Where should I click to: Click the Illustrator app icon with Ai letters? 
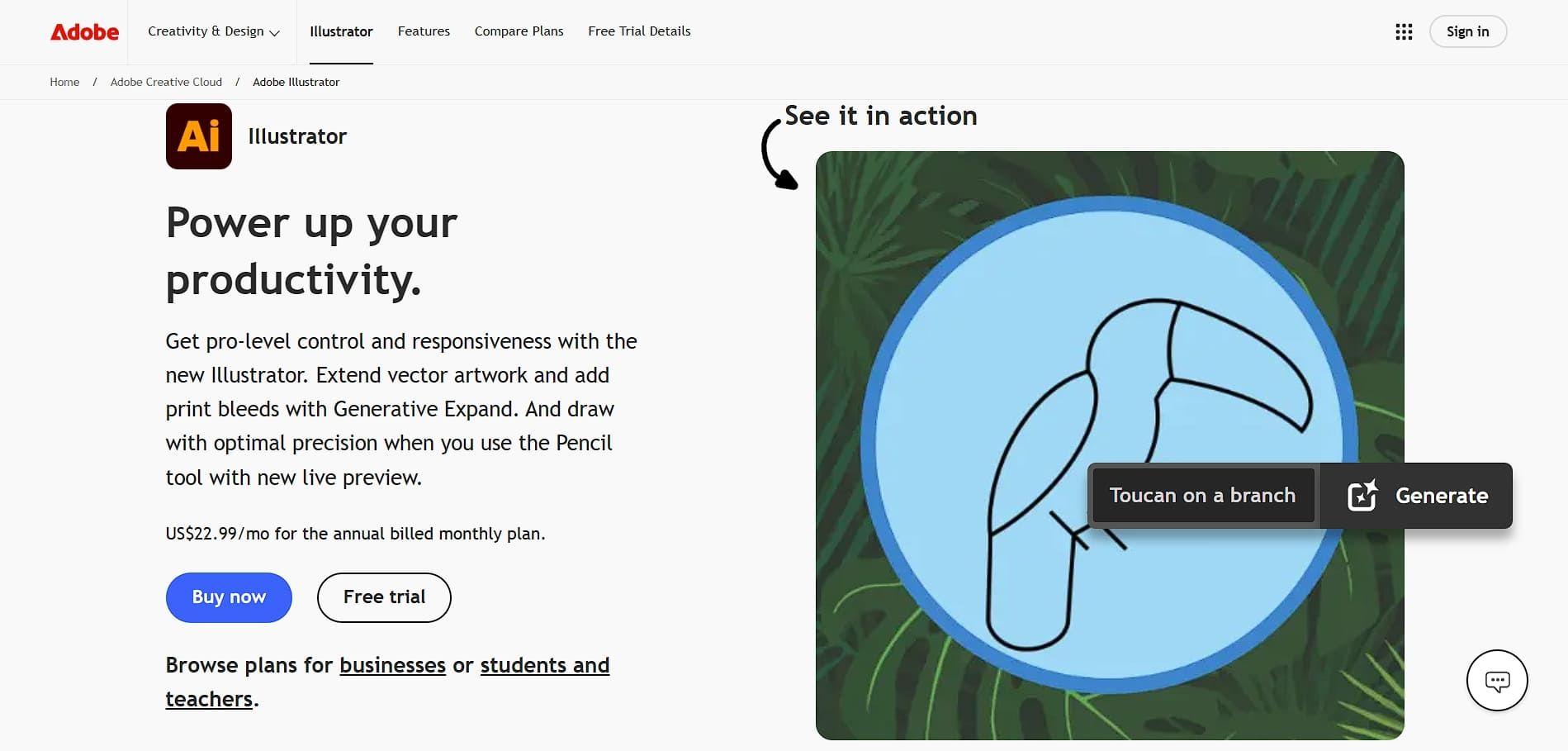pyautogui.click(x=198, y=135)
